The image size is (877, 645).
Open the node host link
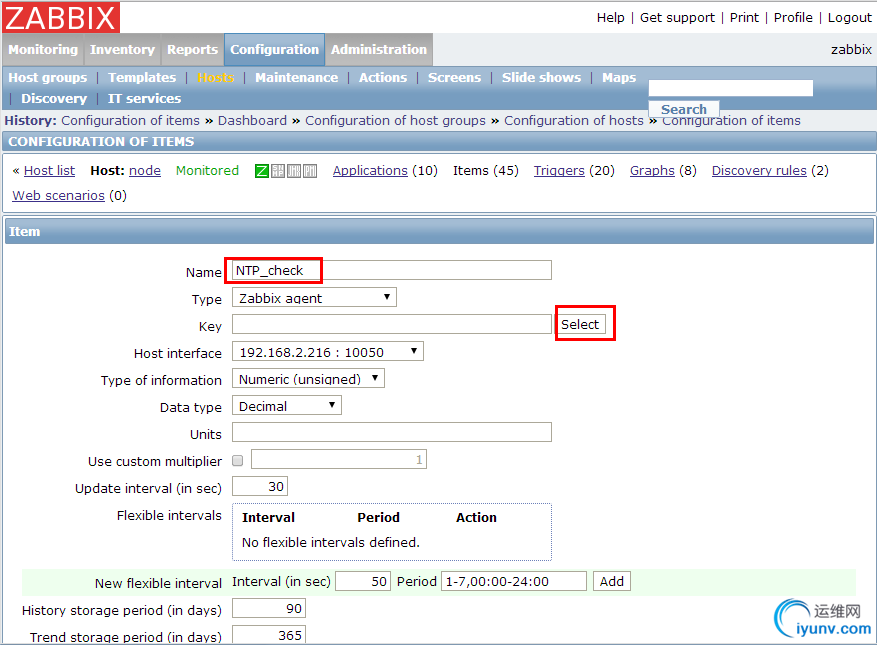(145, 171)
